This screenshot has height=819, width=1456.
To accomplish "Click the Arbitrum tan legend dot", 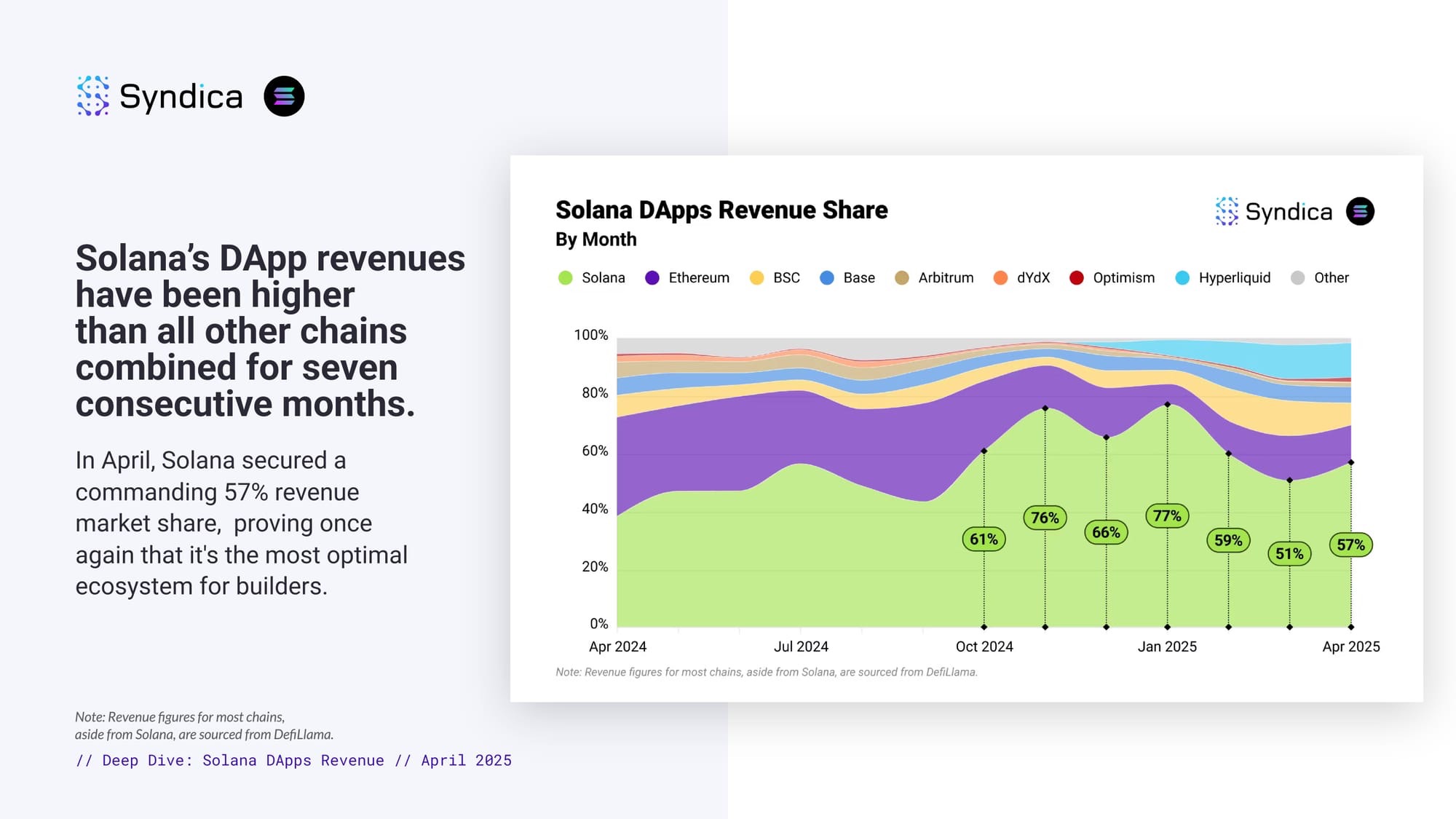I will tap(901, 278).
